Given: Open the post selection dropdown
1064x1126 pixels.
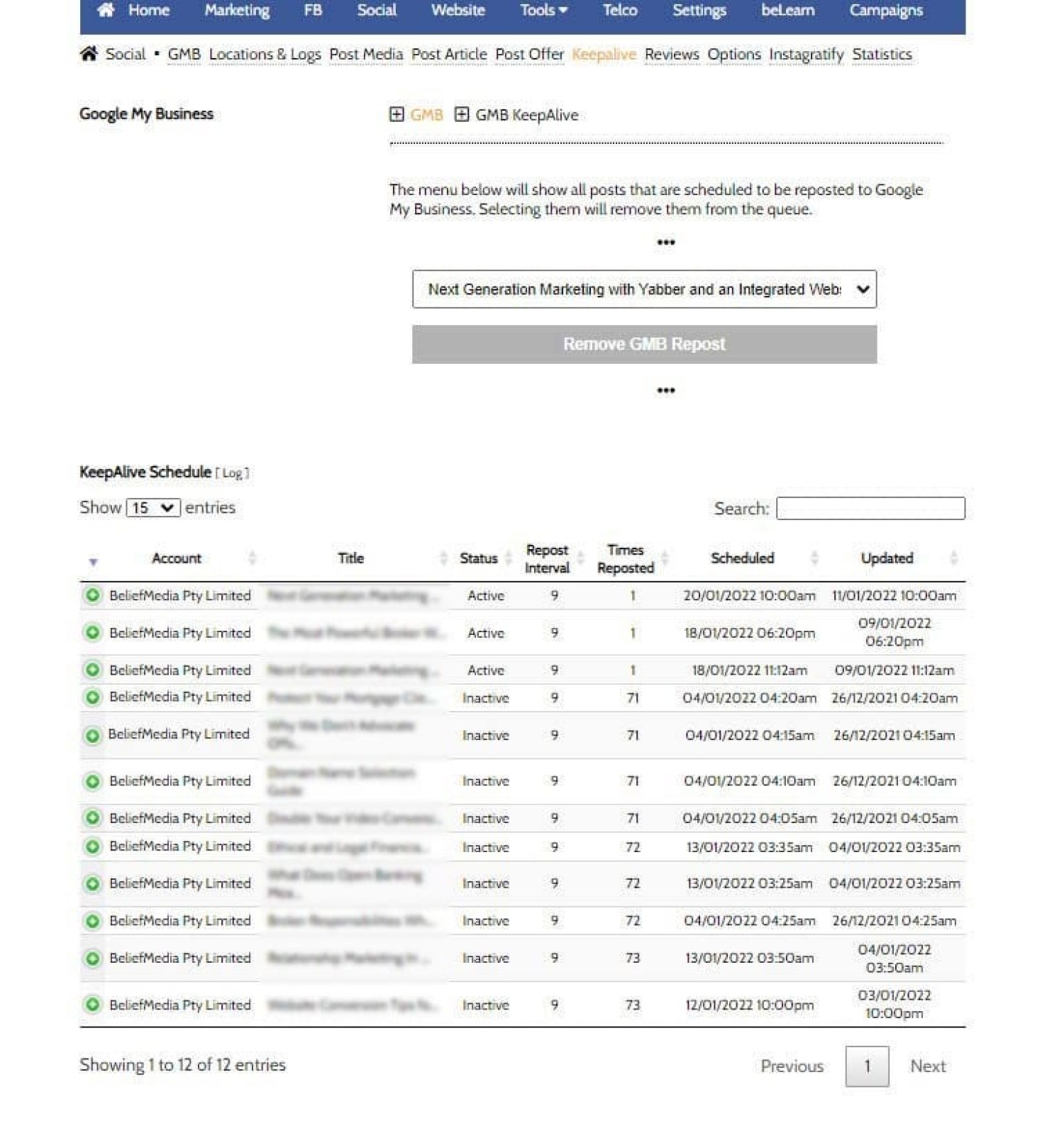Looking at the screenshot, I should coord(643,289).
